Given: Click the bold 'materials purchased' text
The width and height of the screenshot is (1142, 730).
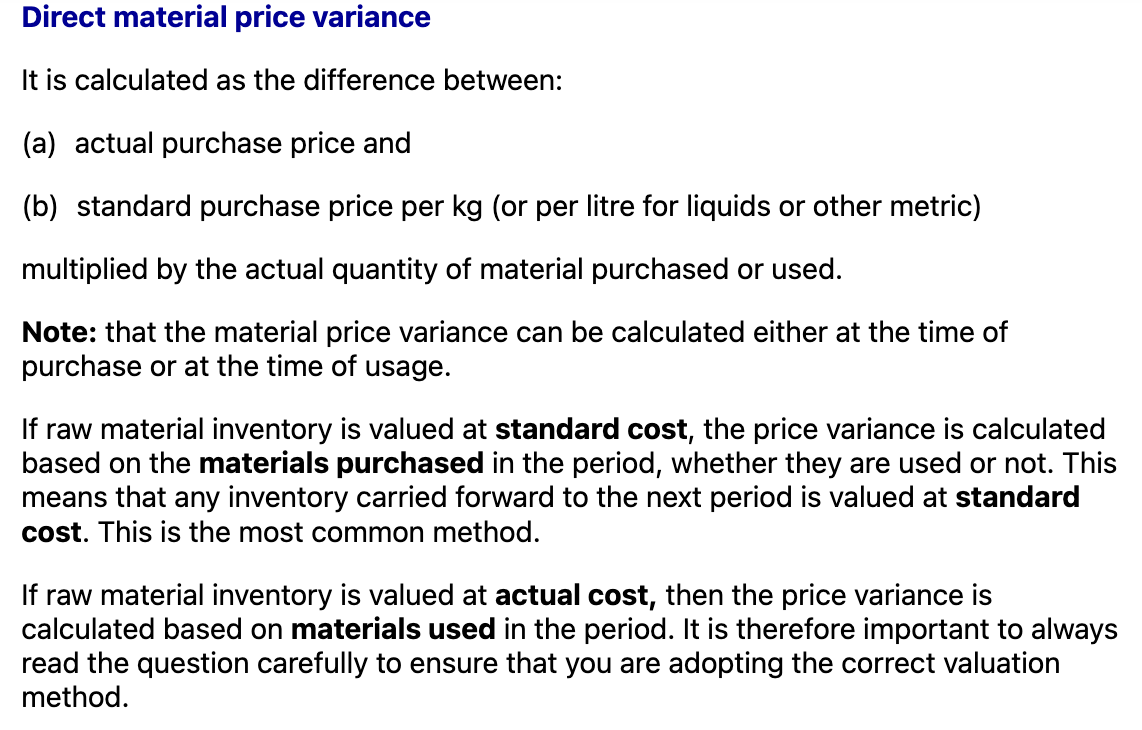Looking at the screenshot, I should (341, 463).
